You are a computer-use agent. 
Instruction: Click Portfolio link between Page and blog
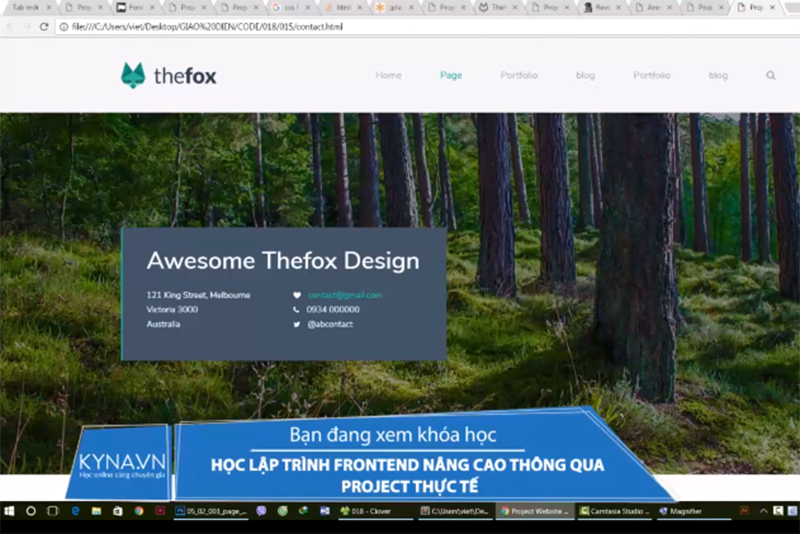tap(519, 75)
